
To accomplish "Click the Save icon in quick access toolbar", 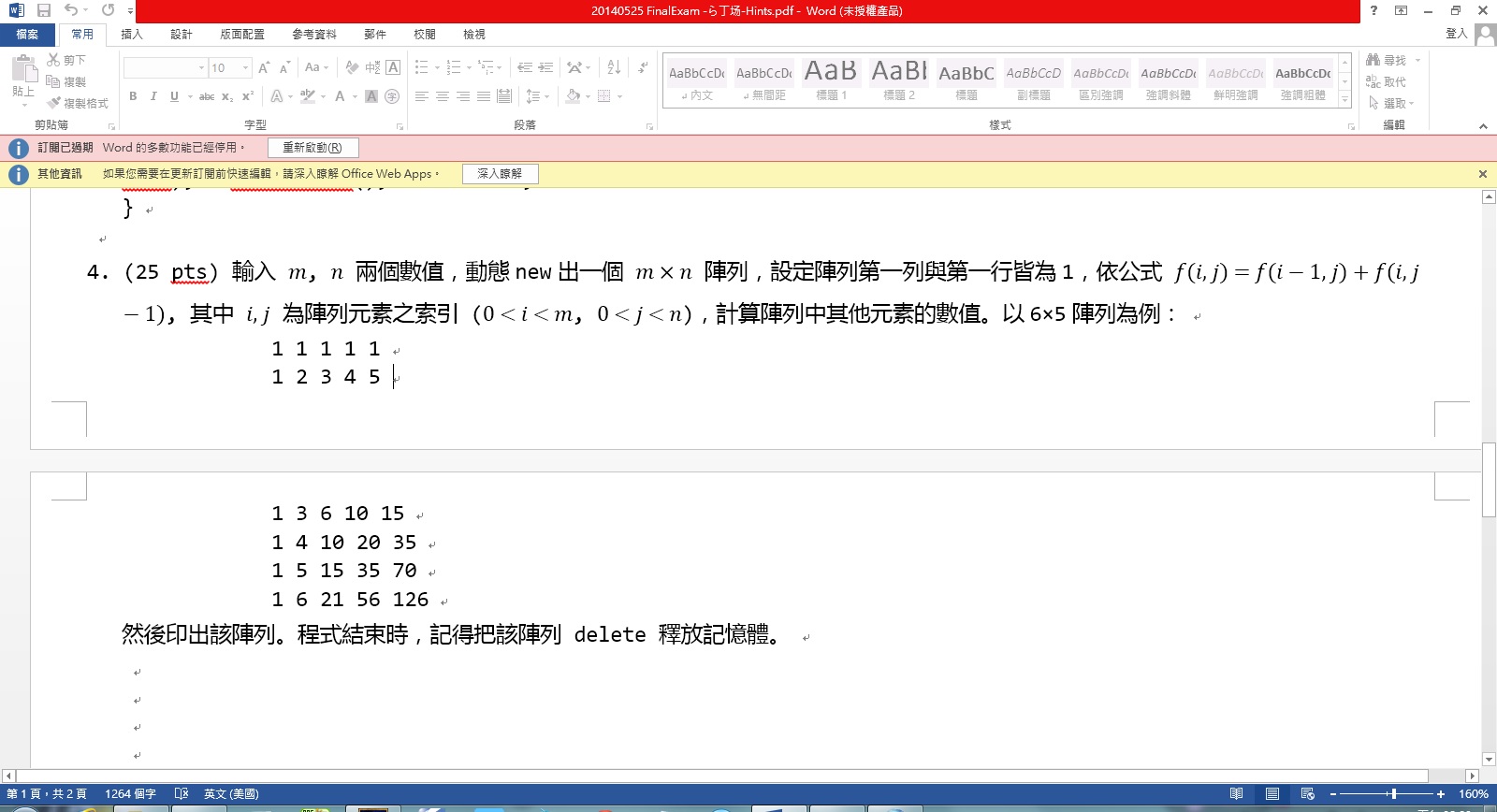I will [x=44, y=10].
